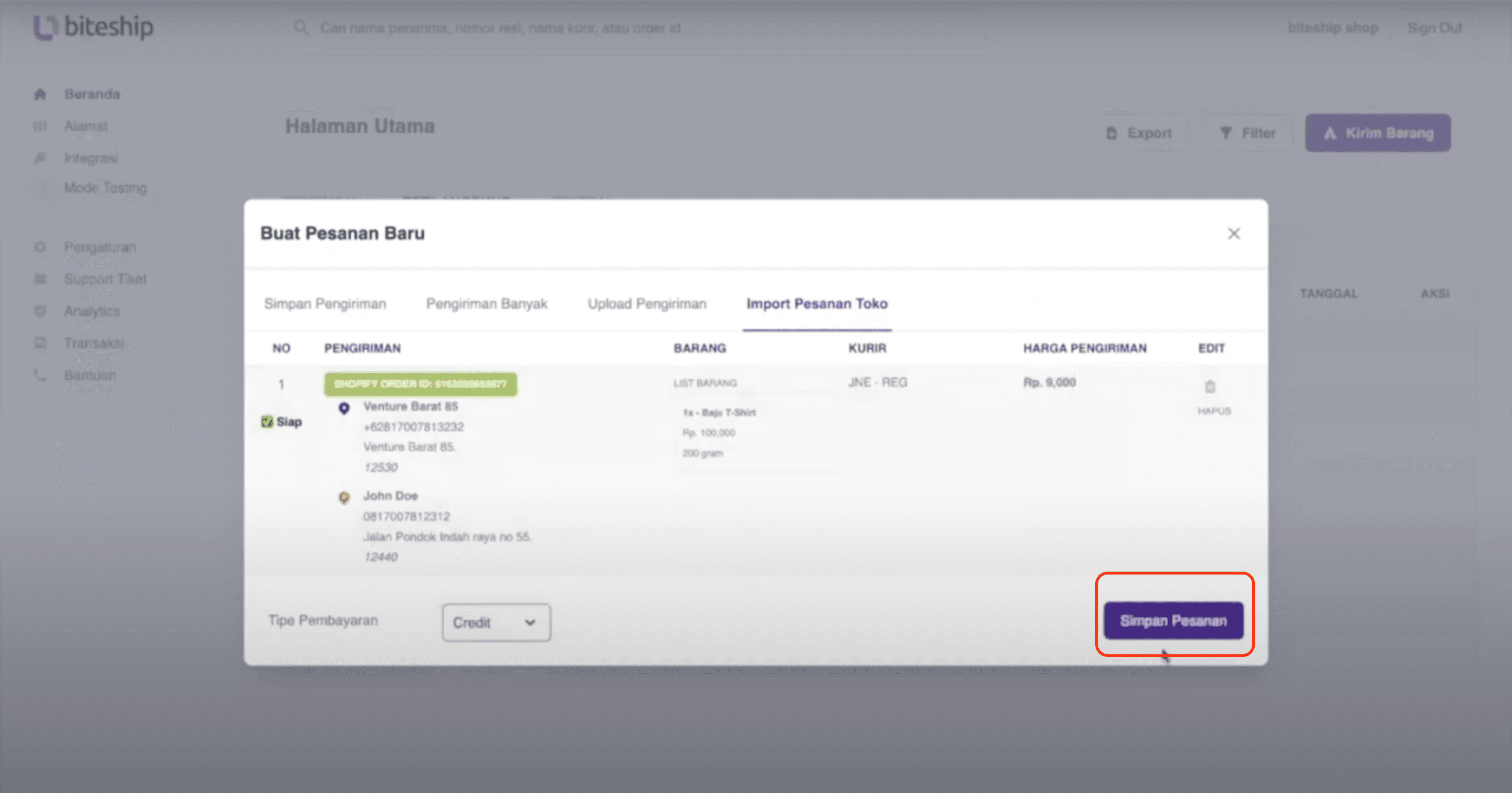Click the John Doe destination pin icon
Screen dimensions: 1512x793
344,498
